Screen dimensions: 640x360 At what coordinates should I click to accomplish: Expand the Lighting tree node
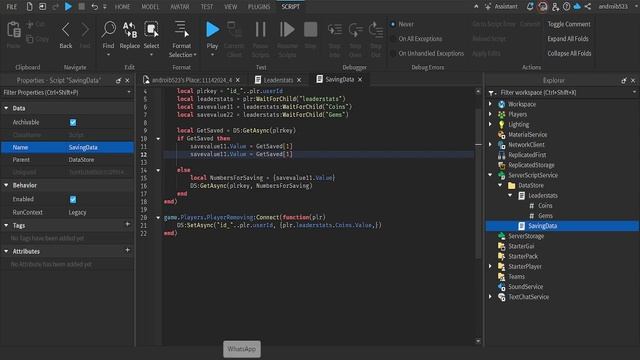(491, 125)
